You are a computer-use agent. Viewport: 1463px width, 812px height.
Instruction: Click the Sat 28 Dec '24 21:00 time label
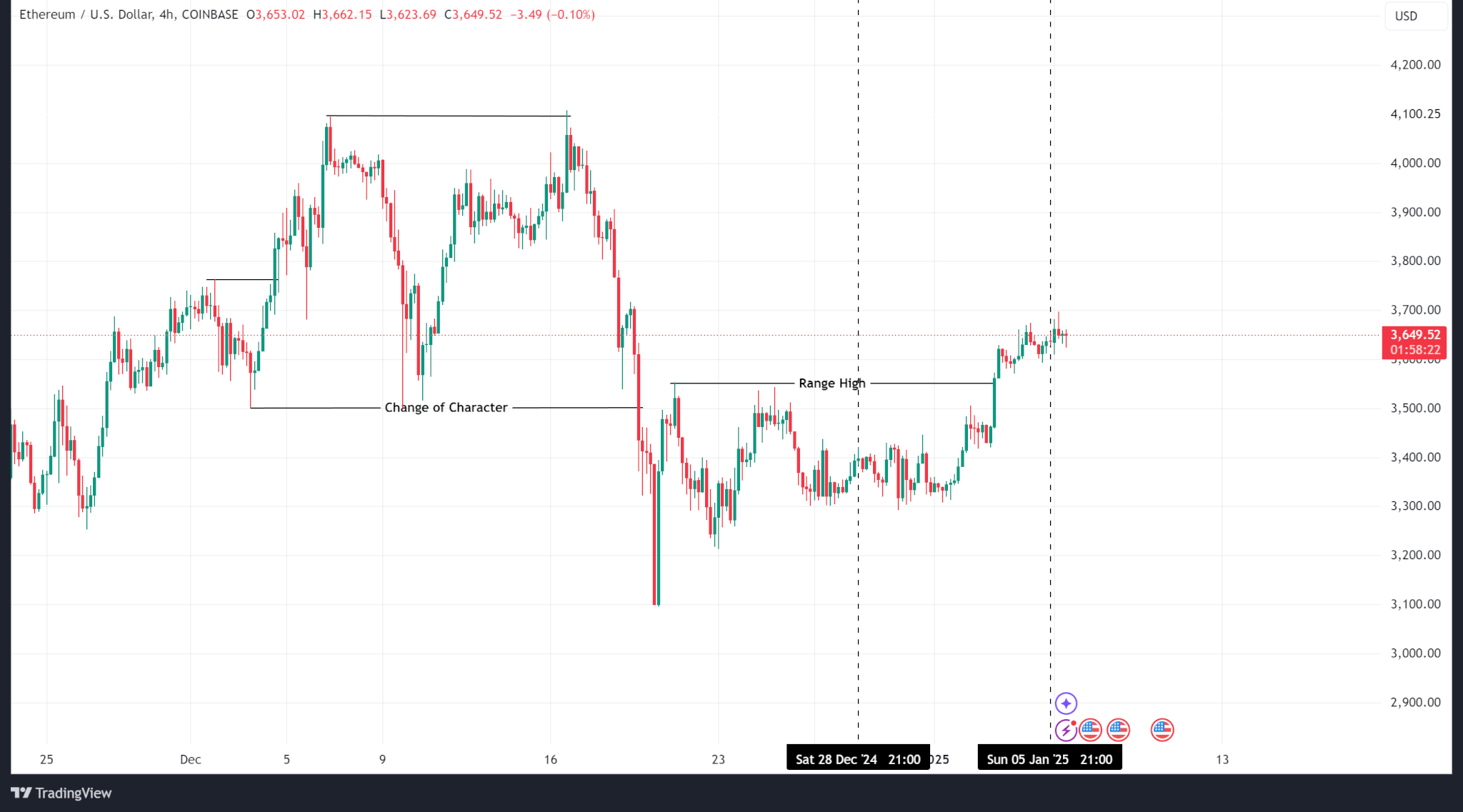click(858, 759)
